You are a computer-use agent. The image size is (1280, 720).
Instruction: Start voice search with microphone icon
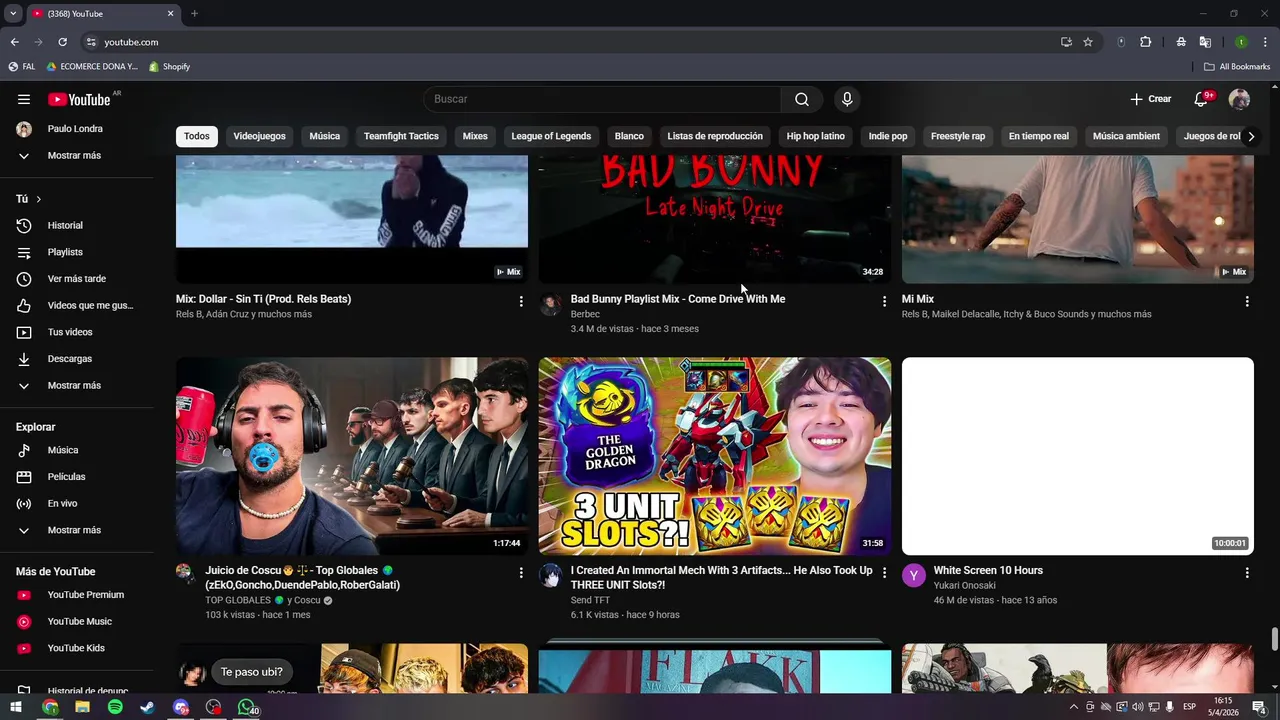(x=847, y=99)
